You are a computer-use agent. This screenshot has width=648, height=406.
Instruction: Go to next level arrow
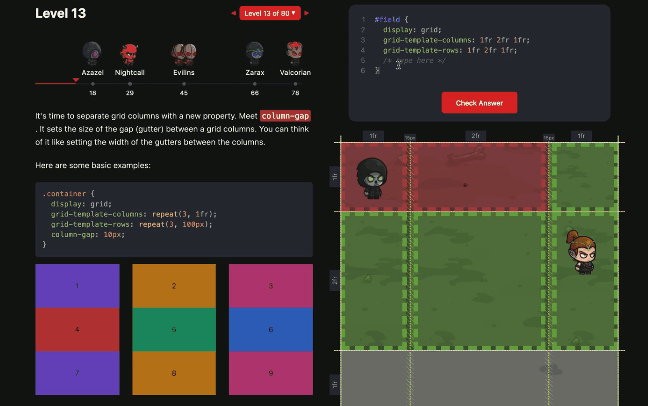[307, 13]
